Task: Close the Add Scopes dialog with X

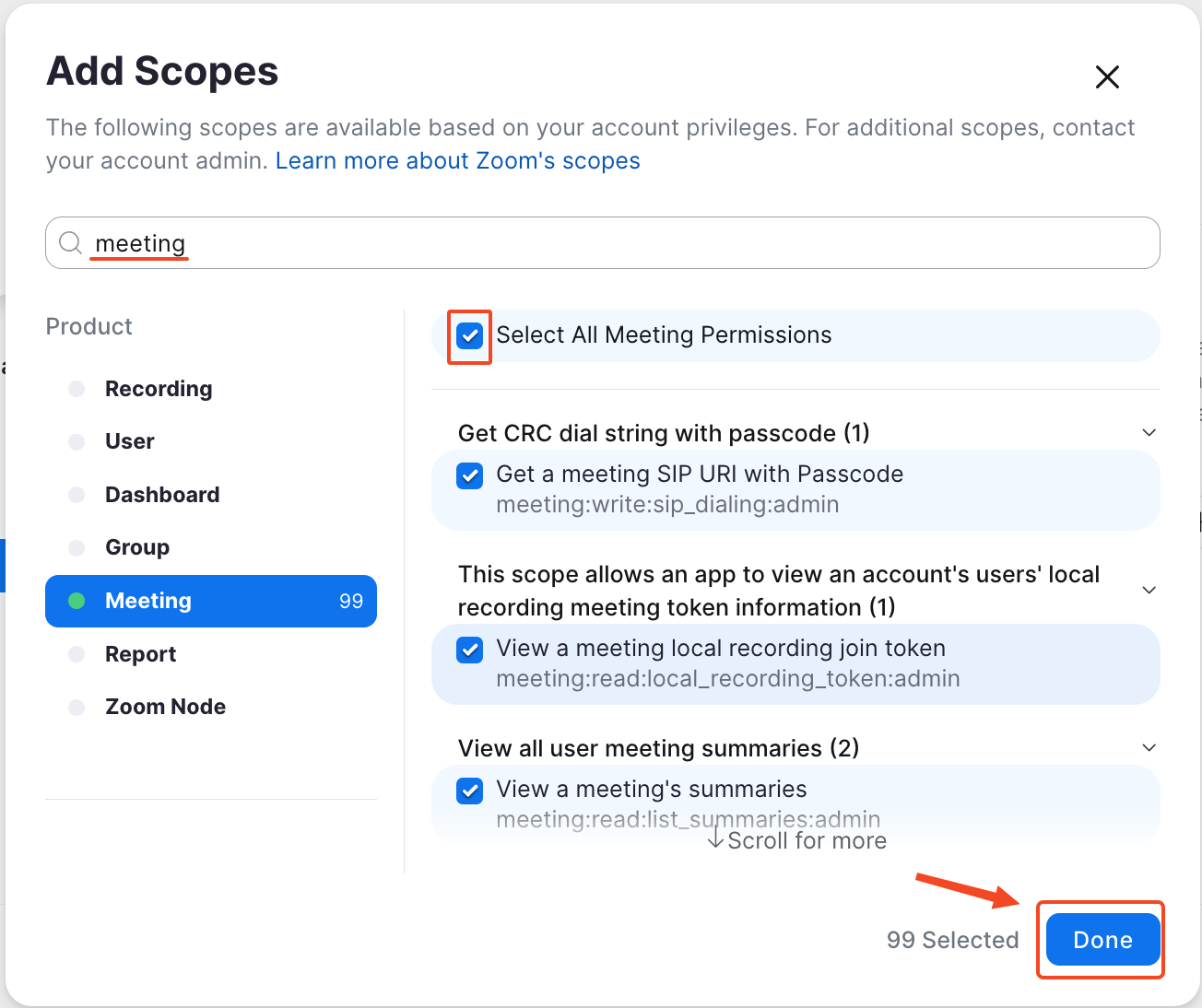Action: [1107, 76]
